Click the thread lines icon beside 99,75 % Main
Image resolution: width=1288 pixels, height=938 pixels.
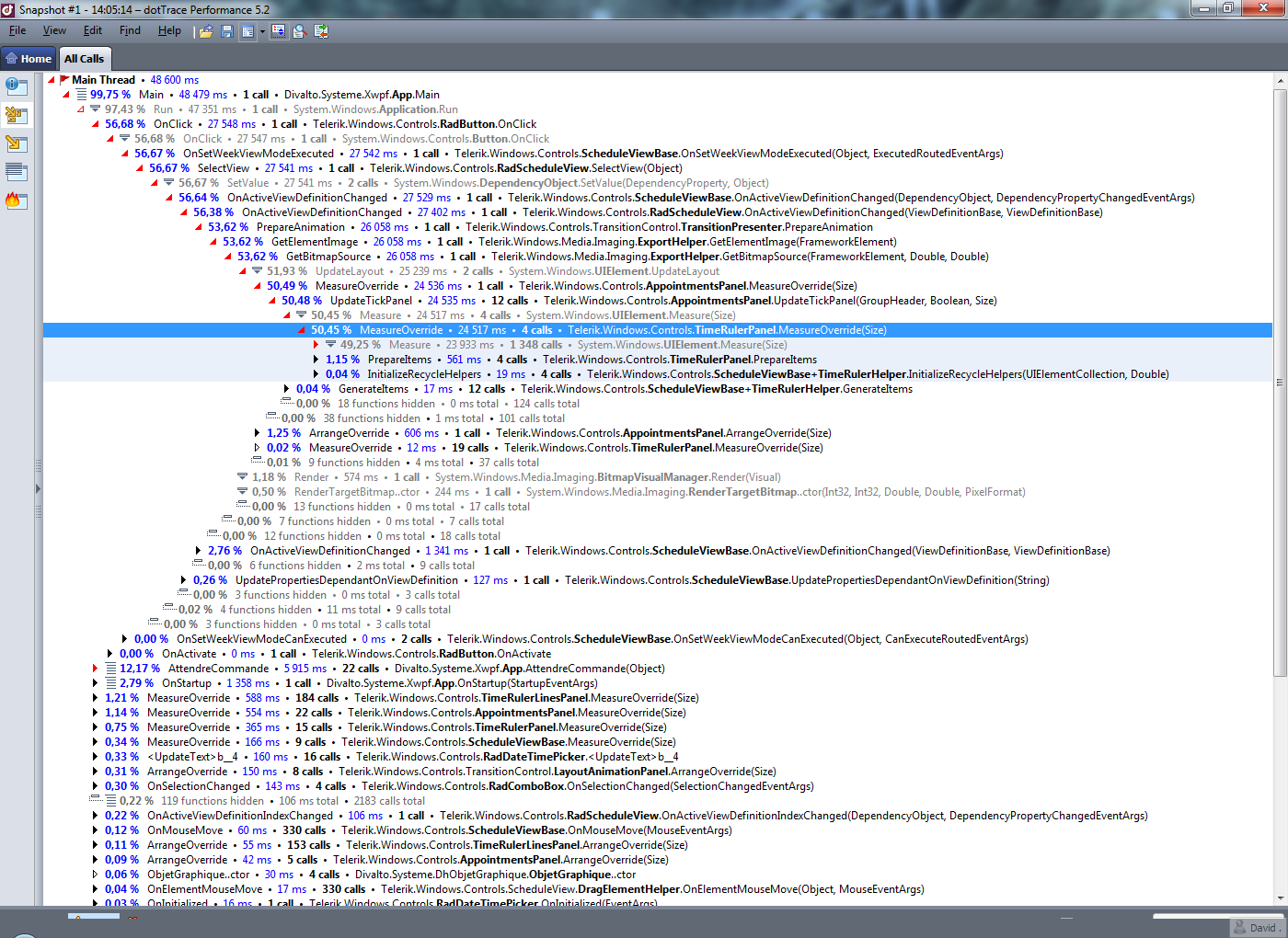coord(82,95)
